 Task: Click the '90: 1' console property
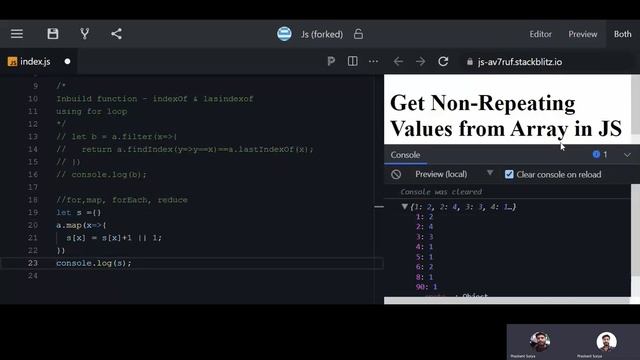pyautogui.click(x=426, y=287)
